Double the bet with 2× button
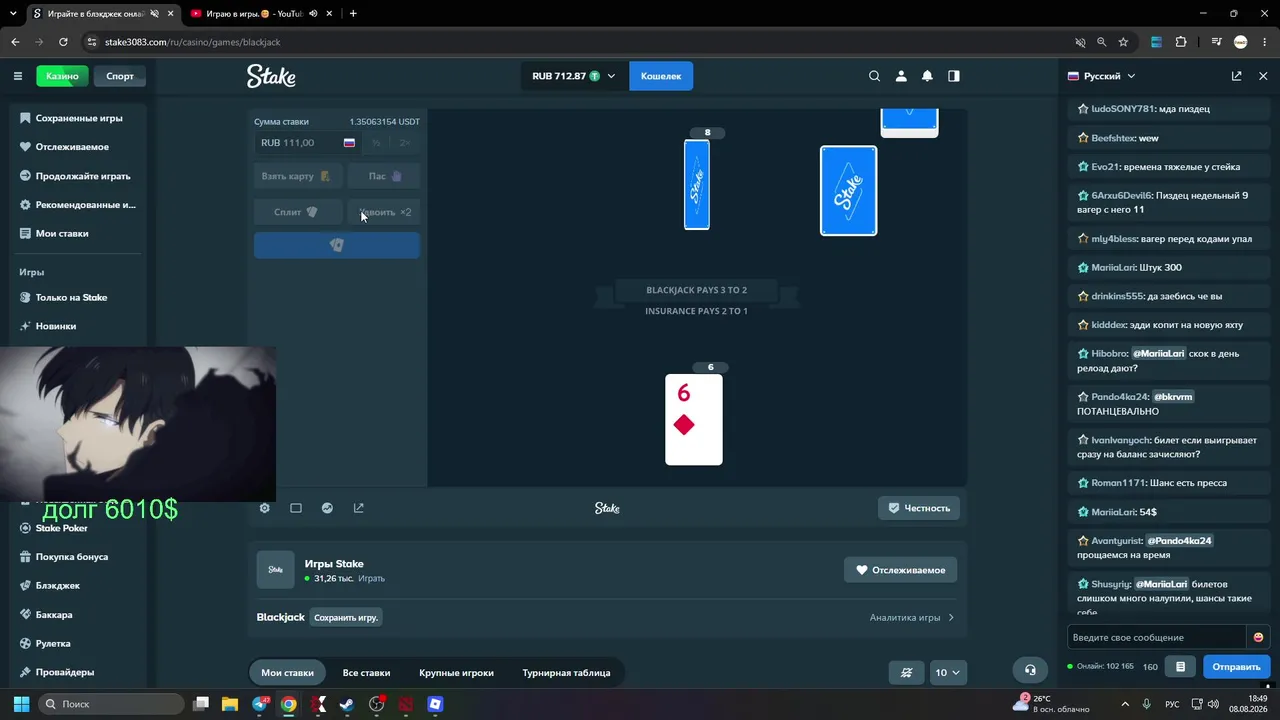Viewport: 1280px width, 720px height. tap(405, 143)
